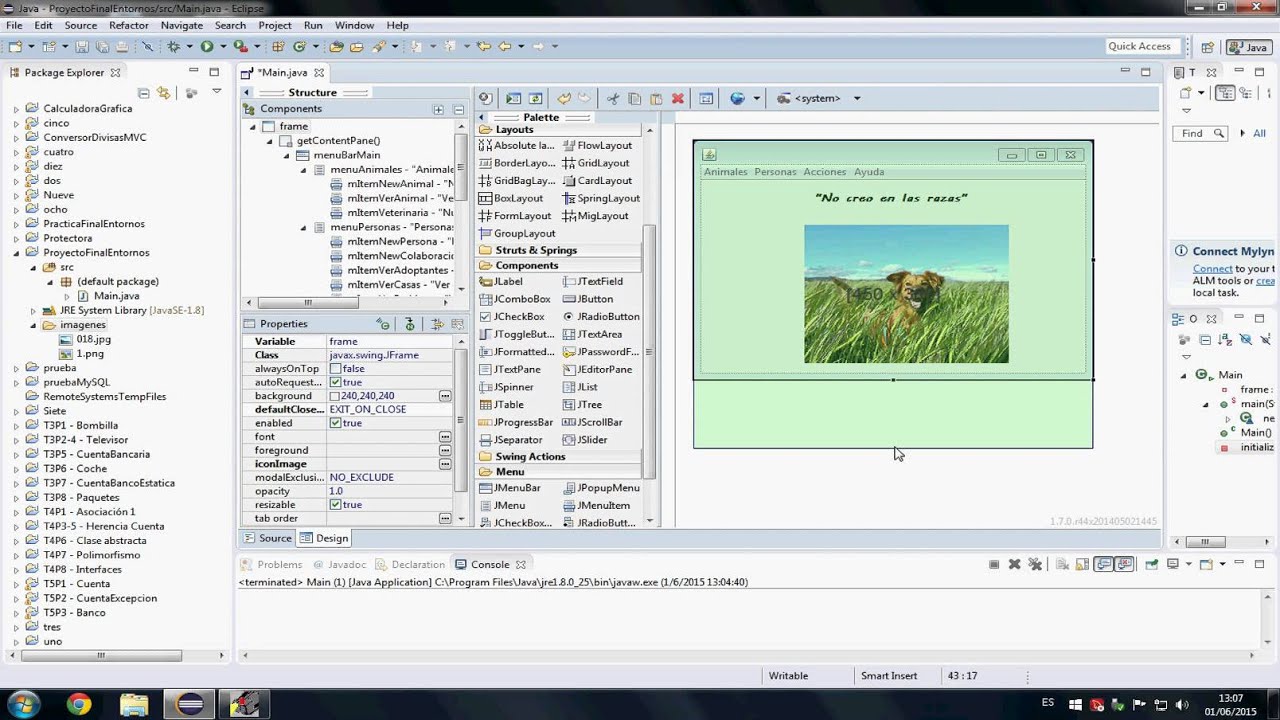Click the Paste icon in designer toolbar
1280x720 pixels.
point(656,98)
